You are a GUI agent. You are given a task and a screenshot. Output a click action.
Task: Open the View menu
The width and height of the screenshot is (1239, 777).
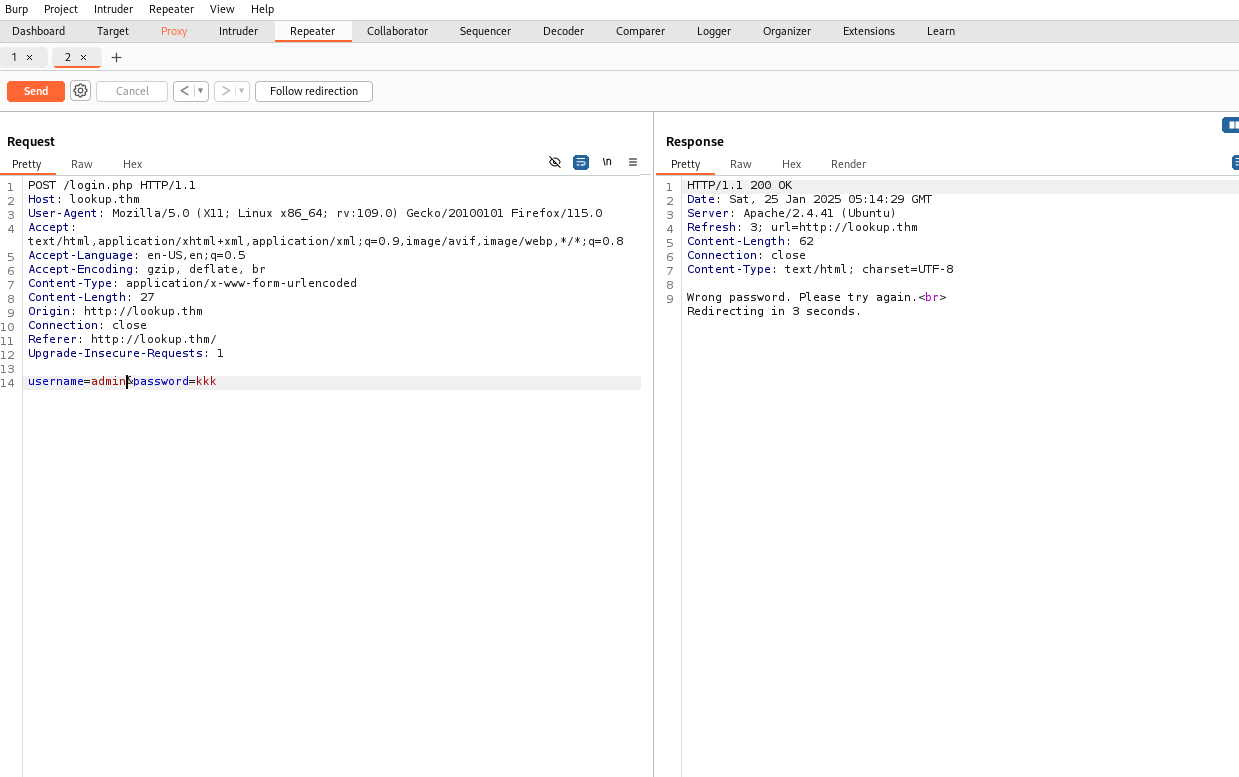click(222, 9)
